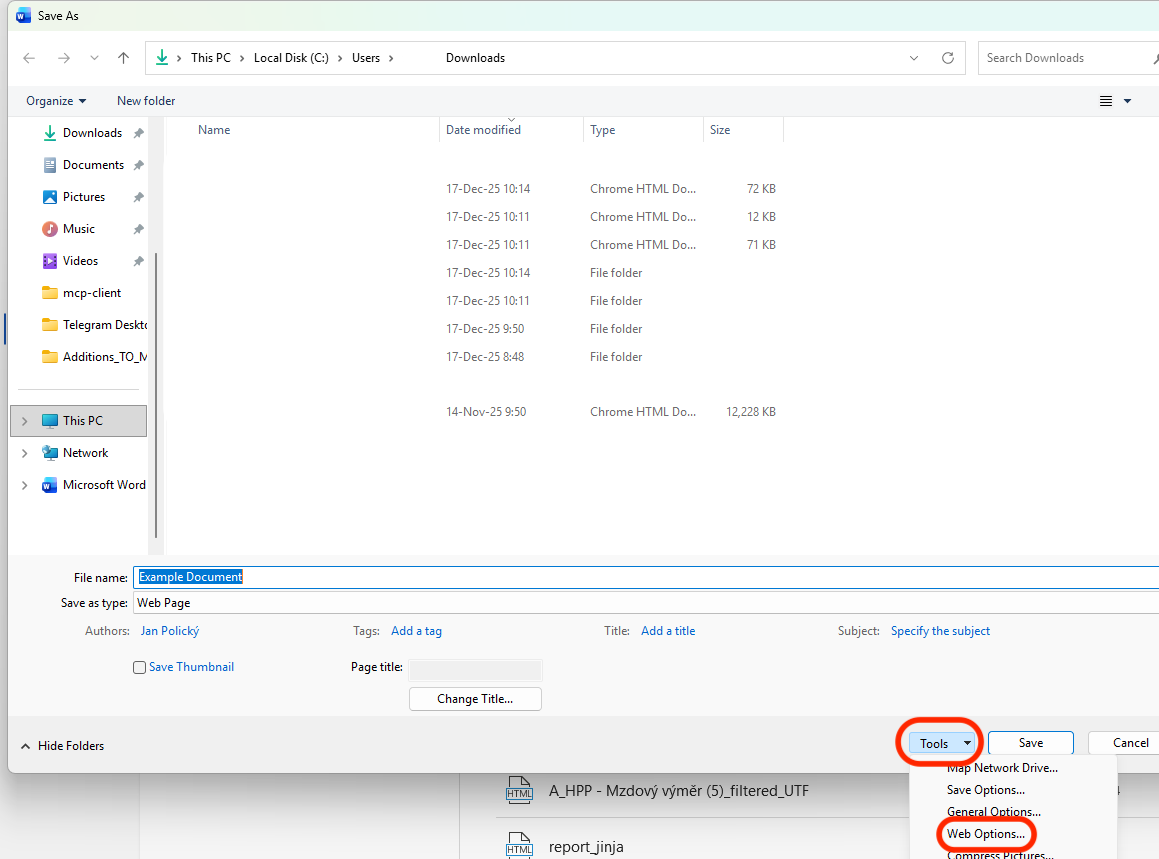This screenshot has height=859, width=1159.
Task: Select Microsoft Word in navigation pane
Action: [x=104, y=485]
